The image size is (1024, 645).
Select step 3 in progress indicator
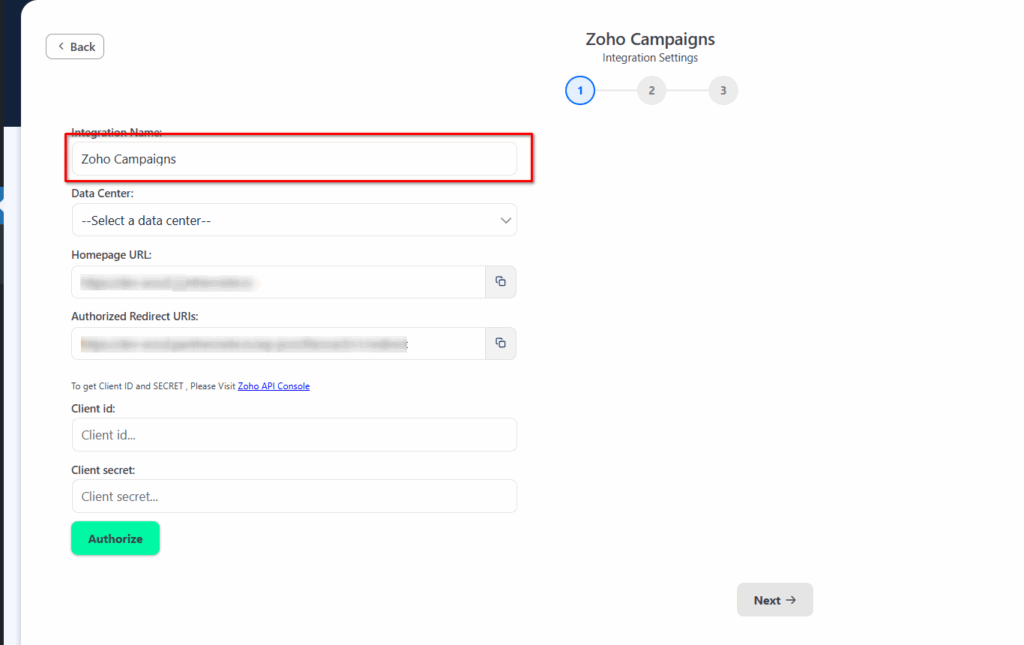[724, 91]
